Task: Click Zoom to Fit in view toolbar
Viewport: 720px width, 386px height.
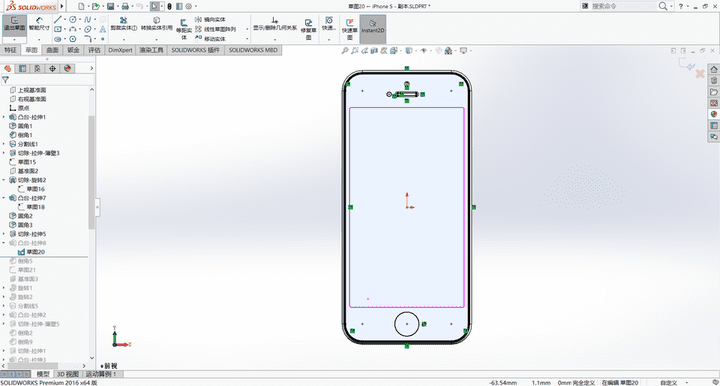Action: 345,50
